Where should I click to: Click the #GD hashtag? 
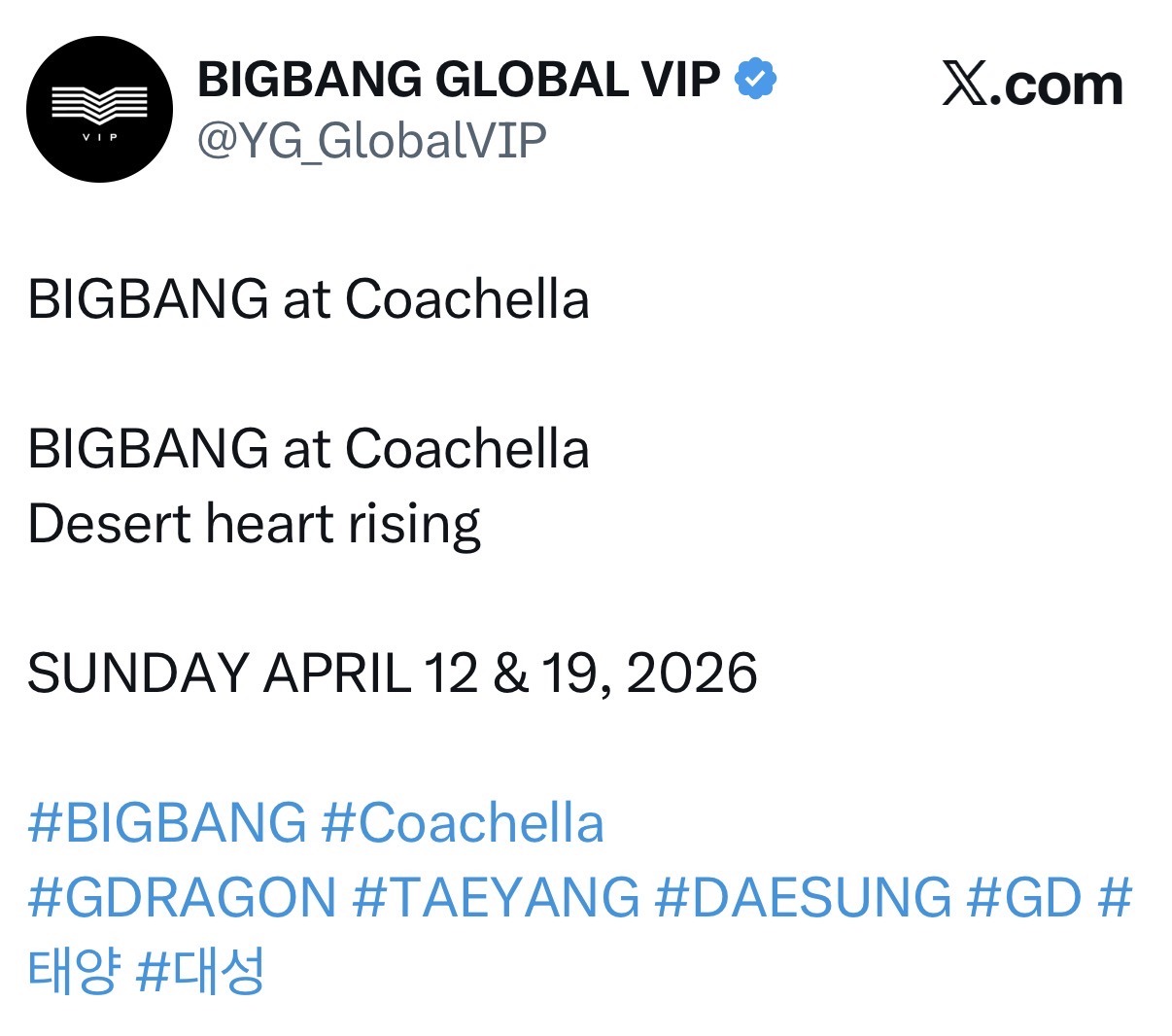coord(1023,897)
